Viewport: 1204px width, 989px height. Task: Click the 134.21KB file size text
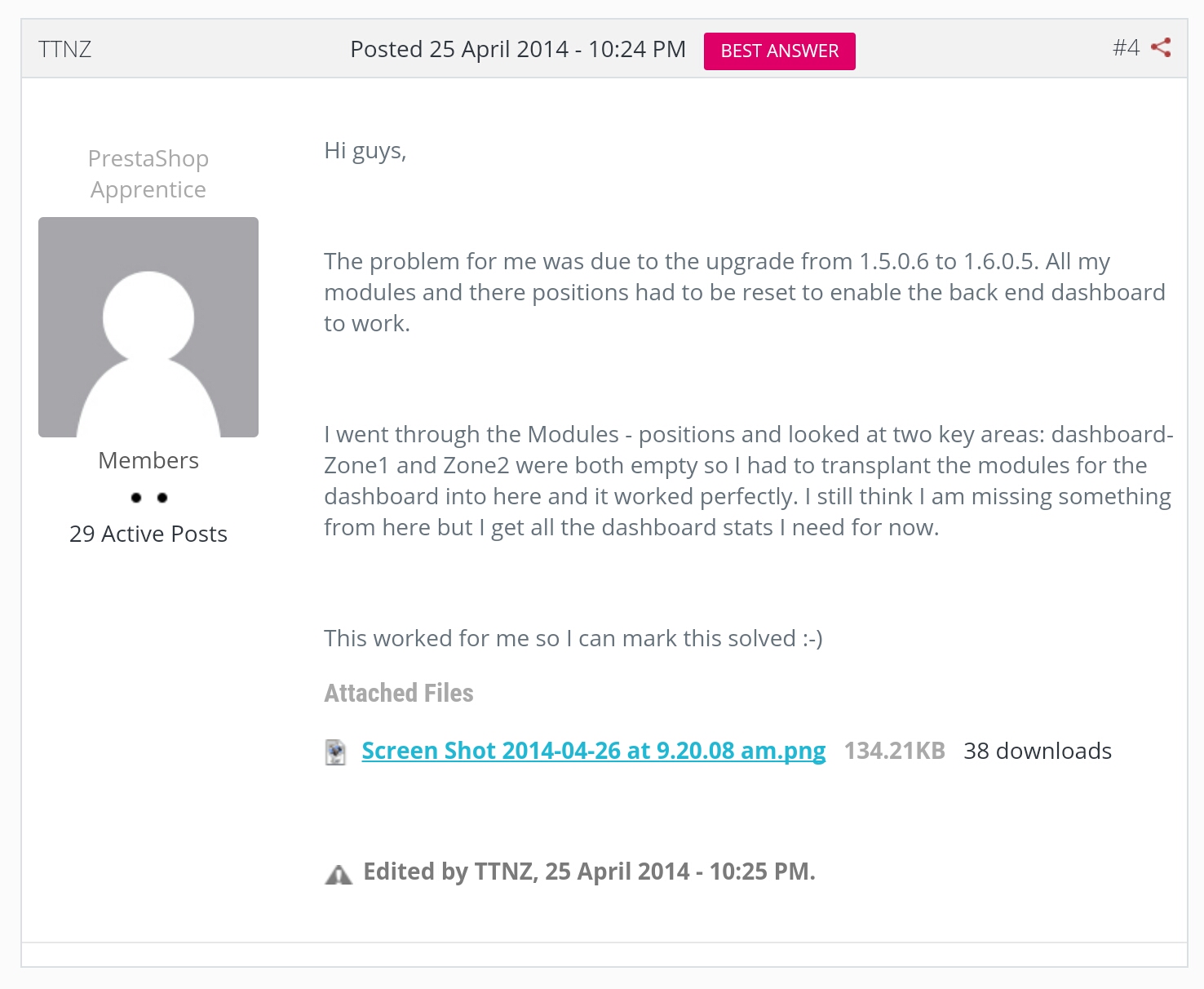(894, 751)
